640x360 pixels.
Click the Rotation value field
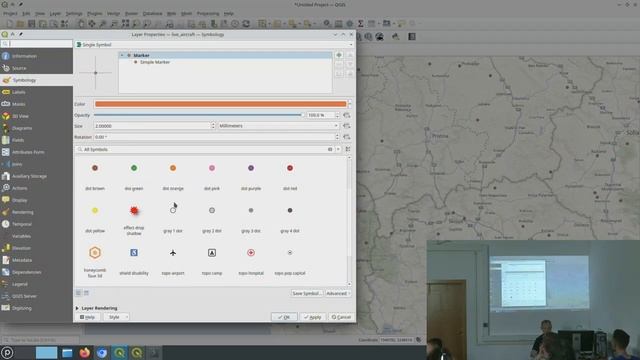215,137
